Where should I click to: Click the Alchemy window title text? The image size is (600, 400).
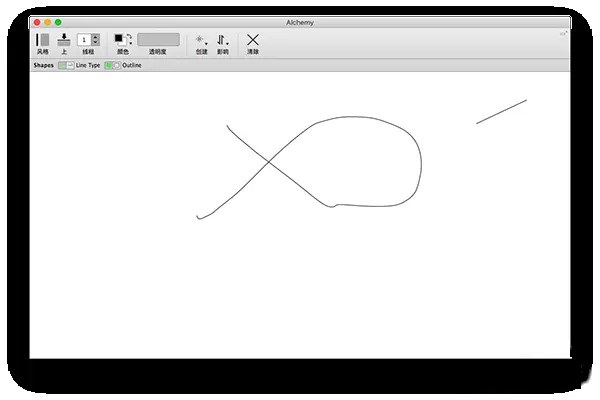click(300, 21)
